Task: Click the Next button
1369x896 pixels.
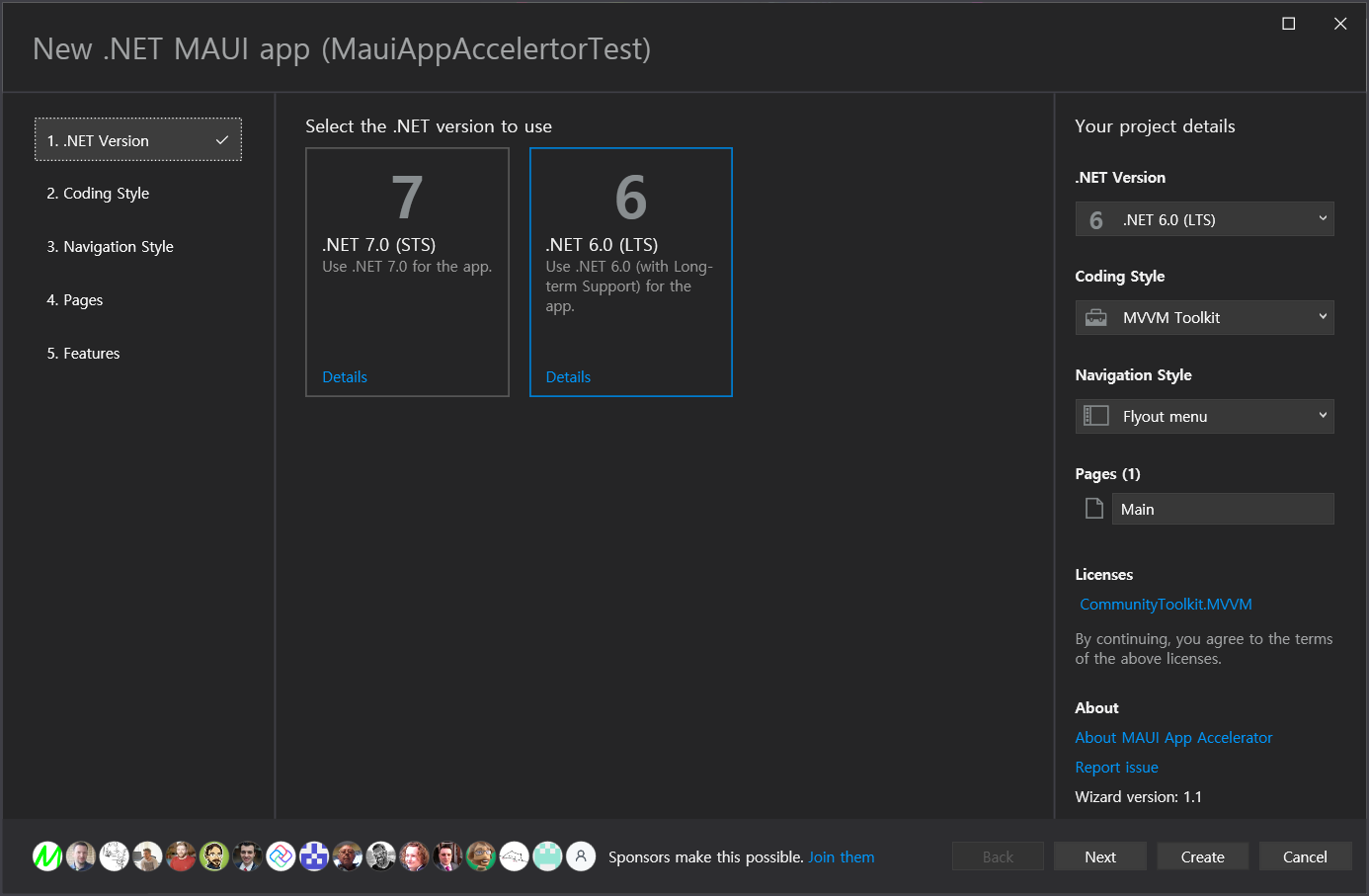Action: (1100, 856)
